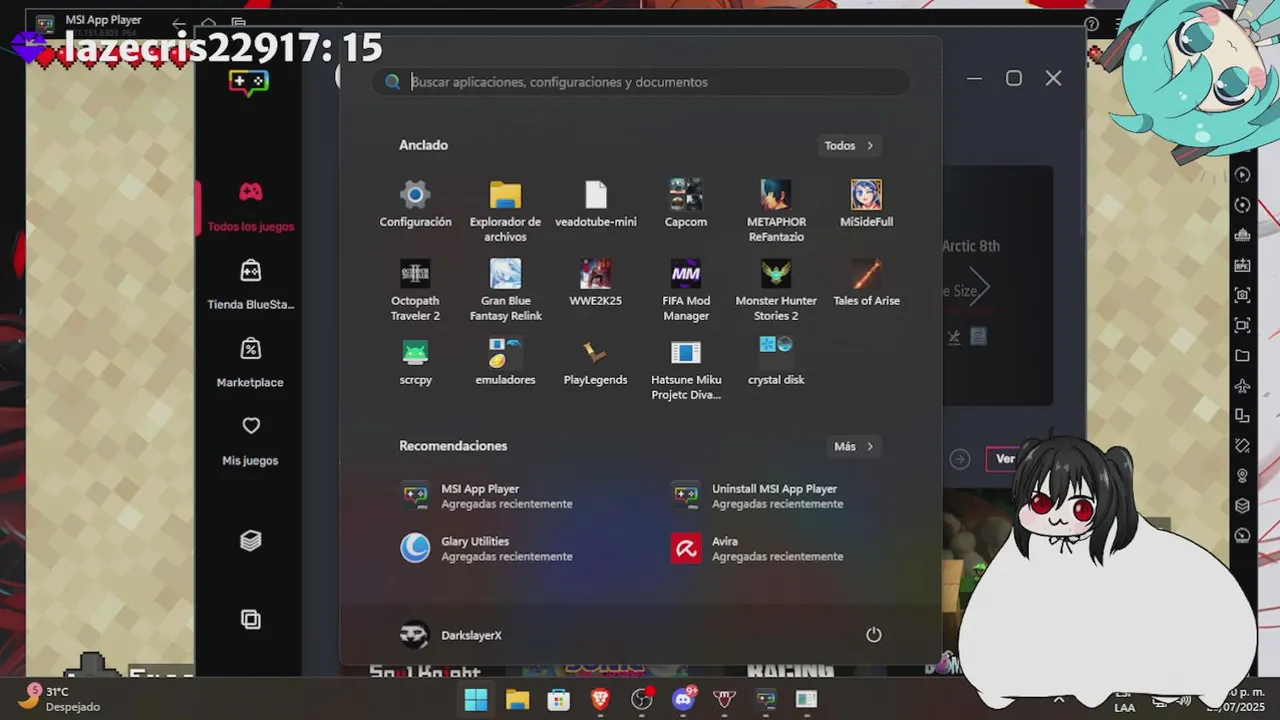Open Discord from the taskbar

coord(683,700)
